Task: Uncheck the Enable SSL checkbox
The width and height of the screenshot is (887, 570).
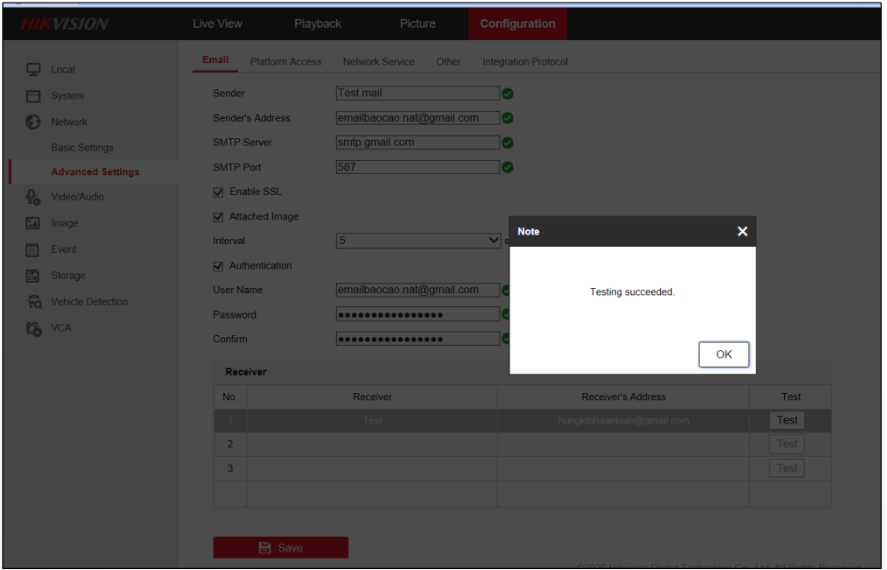Action: pyautogui.click(x=219, y=192)
